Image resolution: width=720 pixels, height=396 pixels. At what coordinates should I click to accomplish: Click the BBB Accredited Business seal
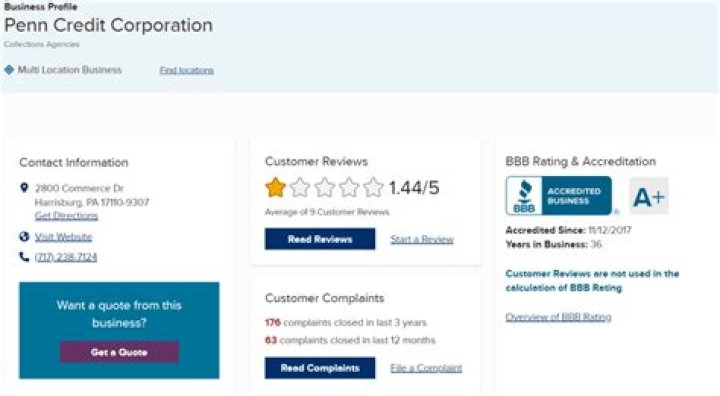[559, 196]
